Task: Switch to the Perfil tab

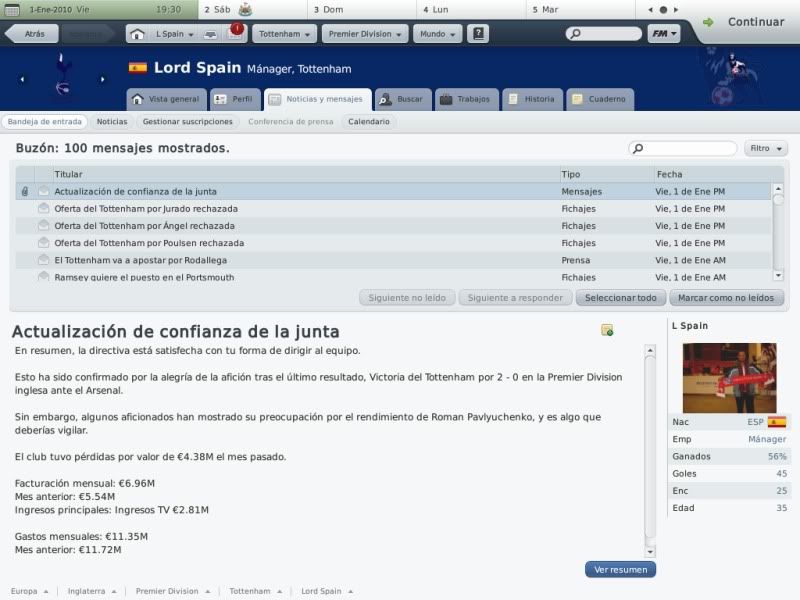Action: click(235, 99)
